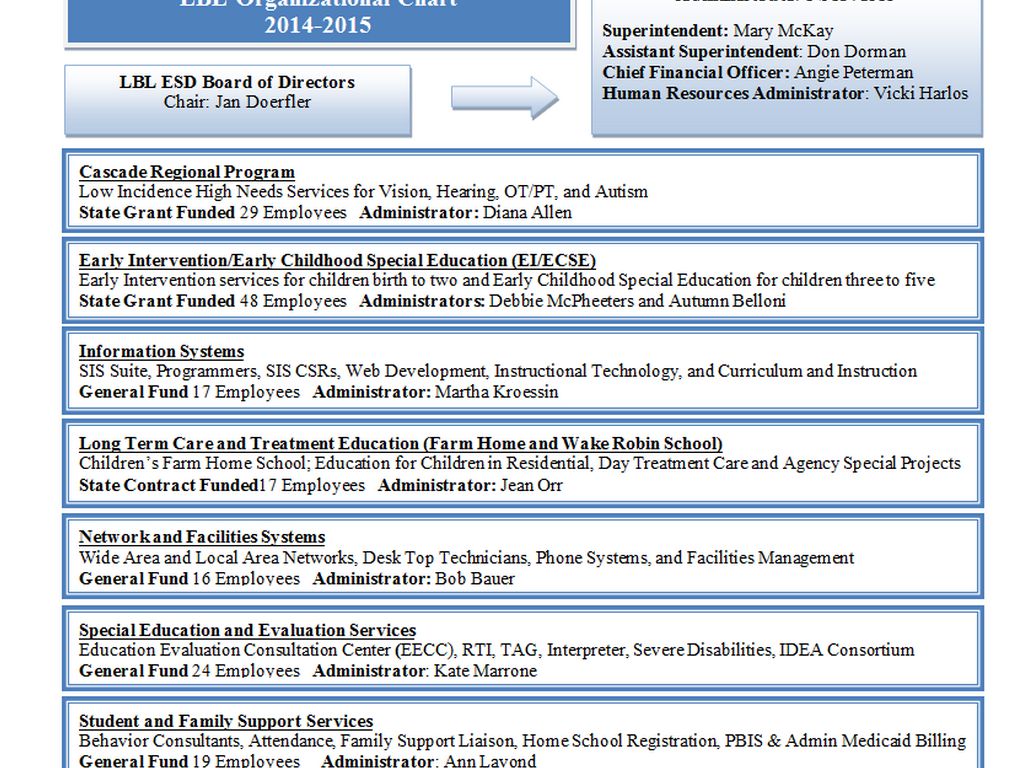
Task: Click administrator name Martha Kroessin
Action: tap(496, 392)
